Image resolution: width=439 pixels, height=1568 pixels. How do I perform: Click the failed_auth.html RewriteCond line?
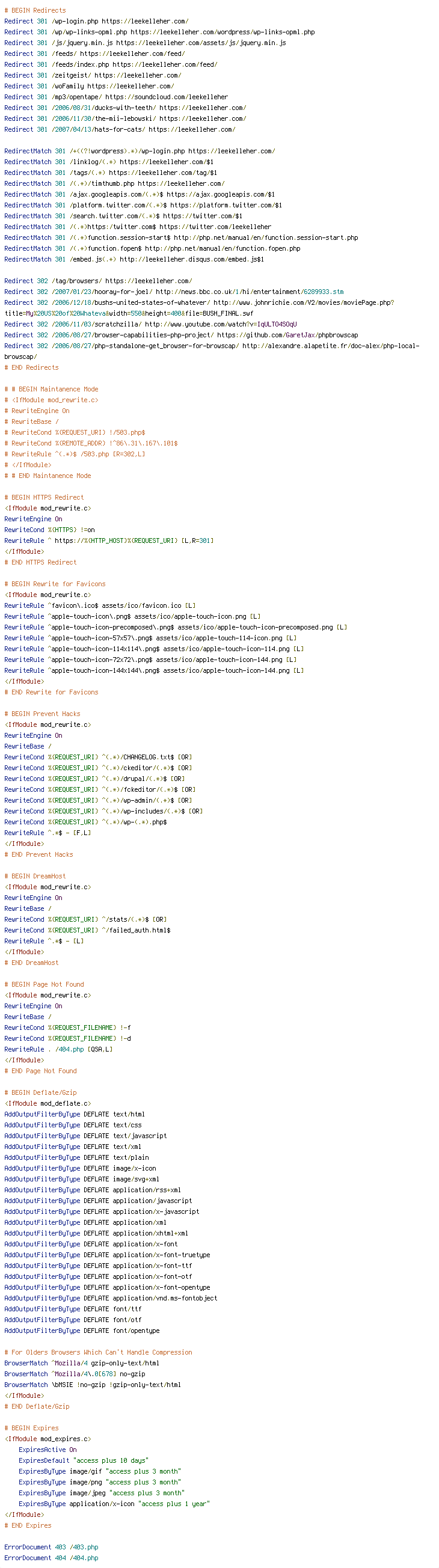pos(87,931)
